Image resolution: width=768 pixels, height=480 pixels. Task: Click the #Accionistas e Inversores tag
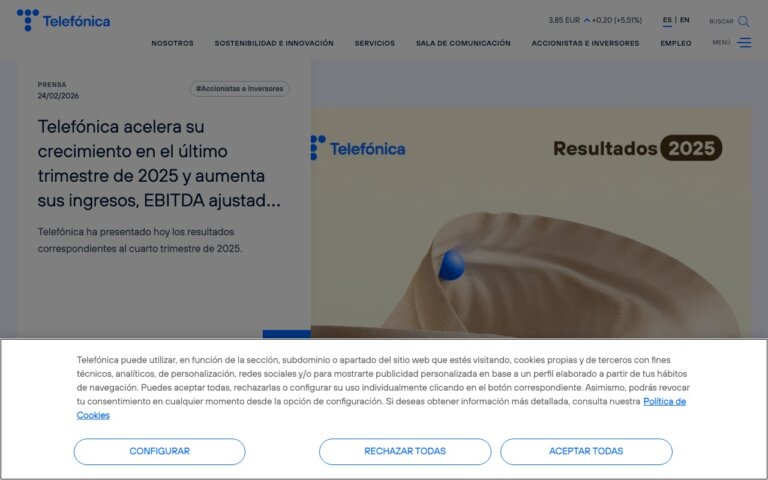point(240,89)
